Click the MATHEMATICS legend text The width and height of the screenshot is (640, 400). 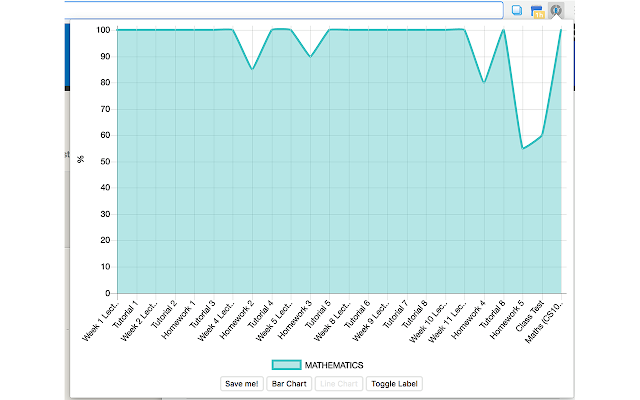(334, 365)
